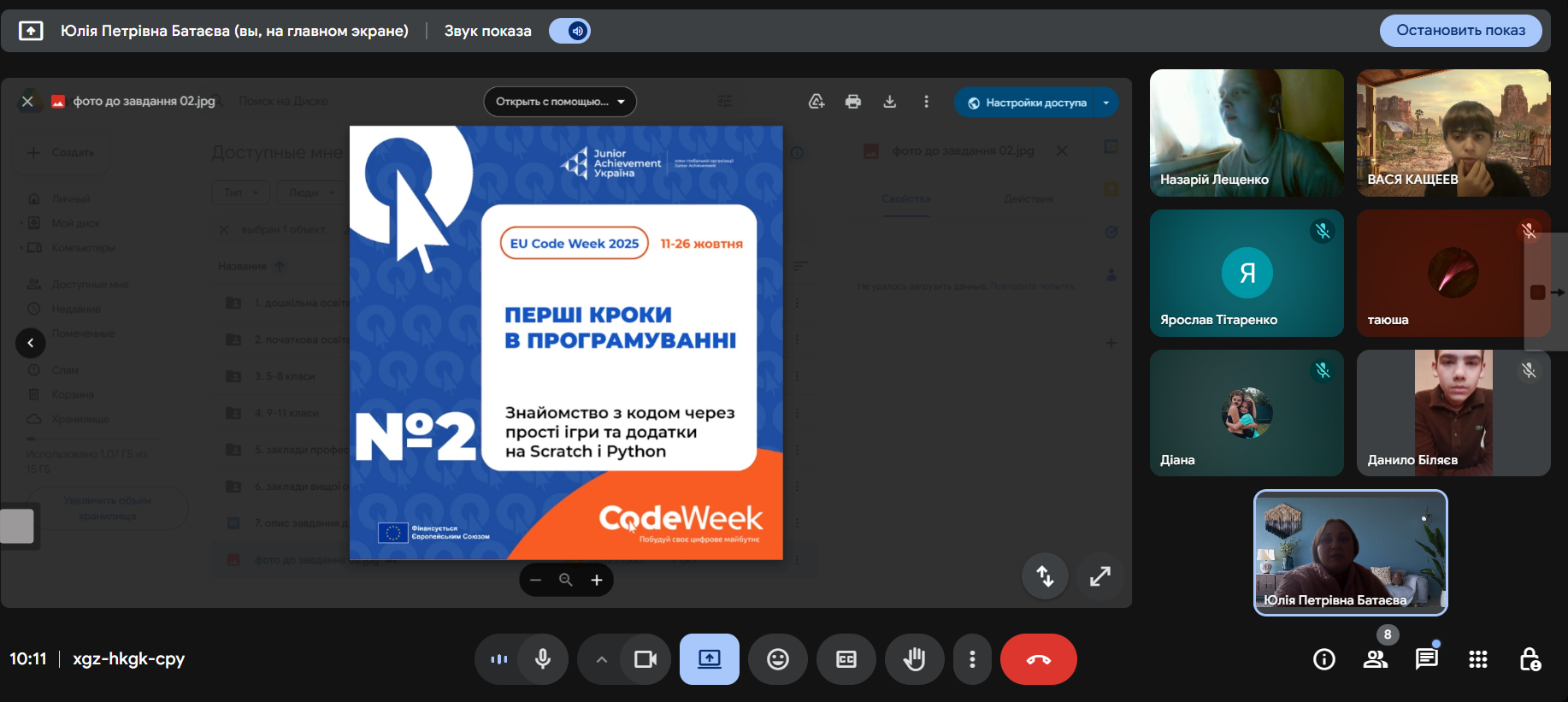The height and width of the screenshot is (702, 1568).
Task: Open the emoji reactions panel
Action: point(777,659)
